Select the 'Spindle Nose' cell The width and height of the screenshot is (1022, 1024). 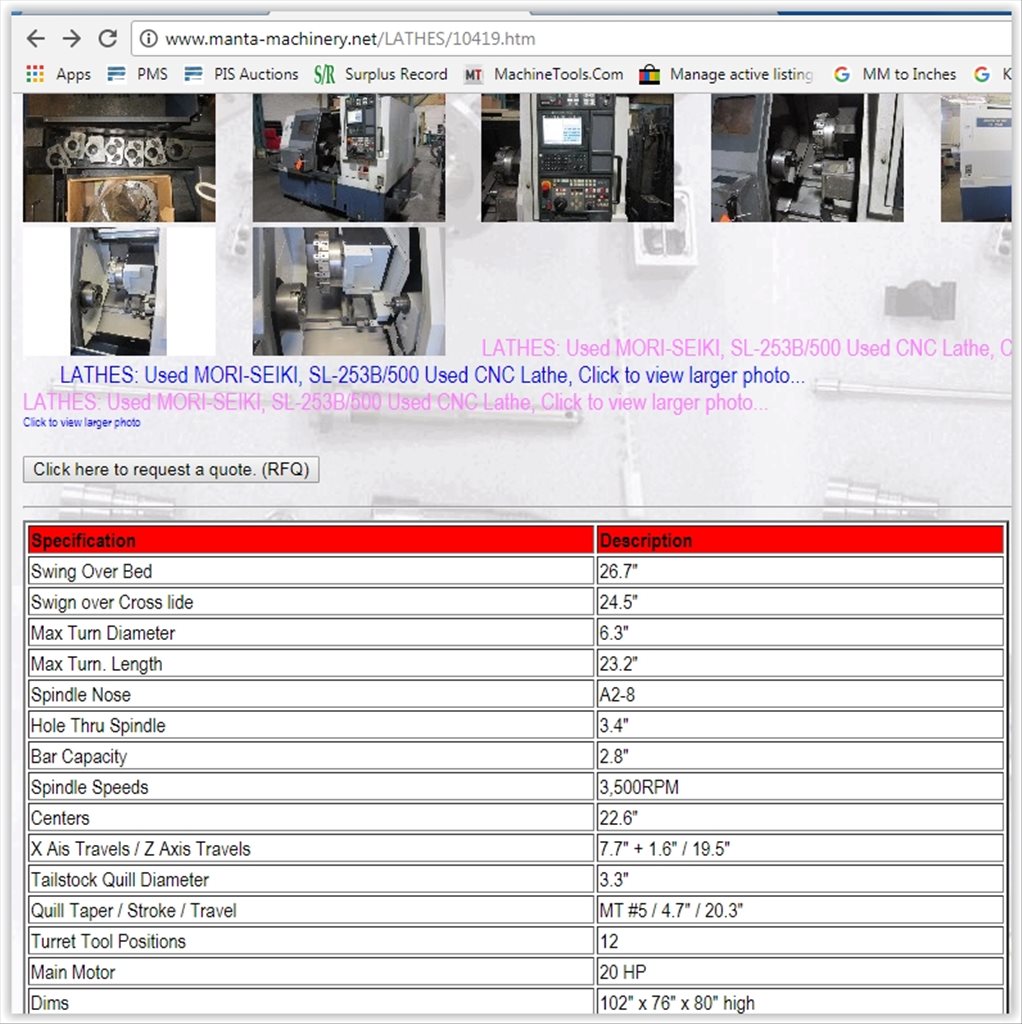click(311, 695)
